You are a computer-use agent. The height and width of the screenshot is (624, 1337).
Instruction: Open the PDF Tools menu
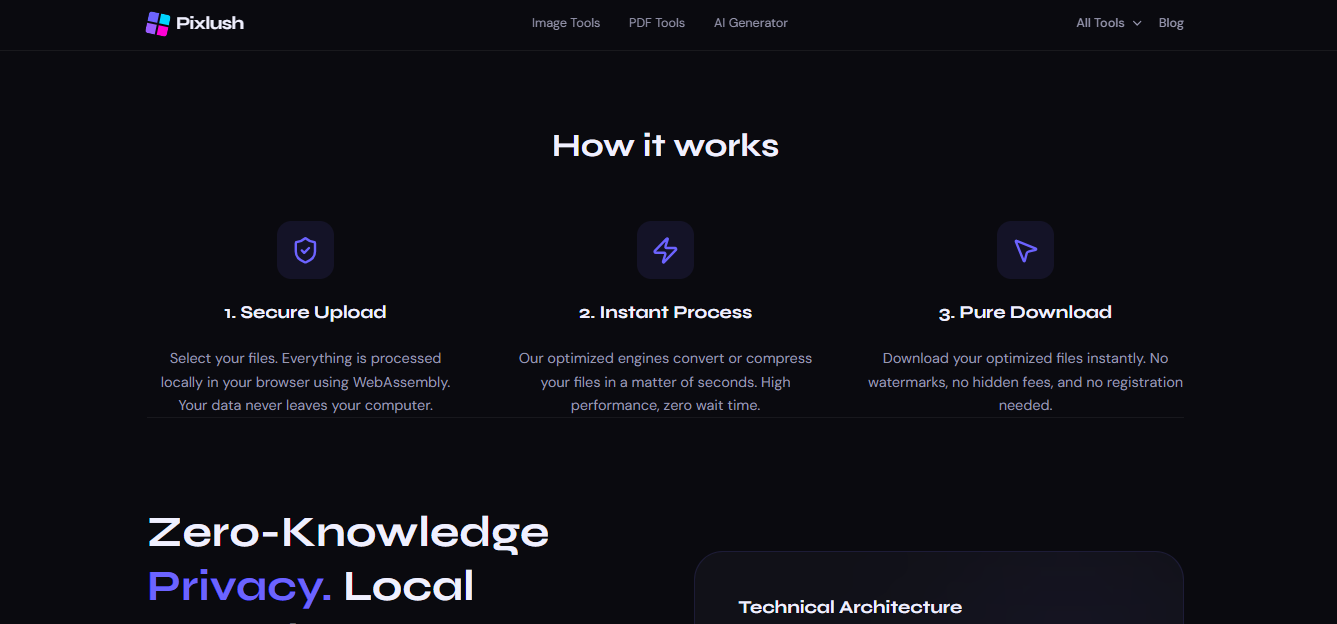(657, 23)
